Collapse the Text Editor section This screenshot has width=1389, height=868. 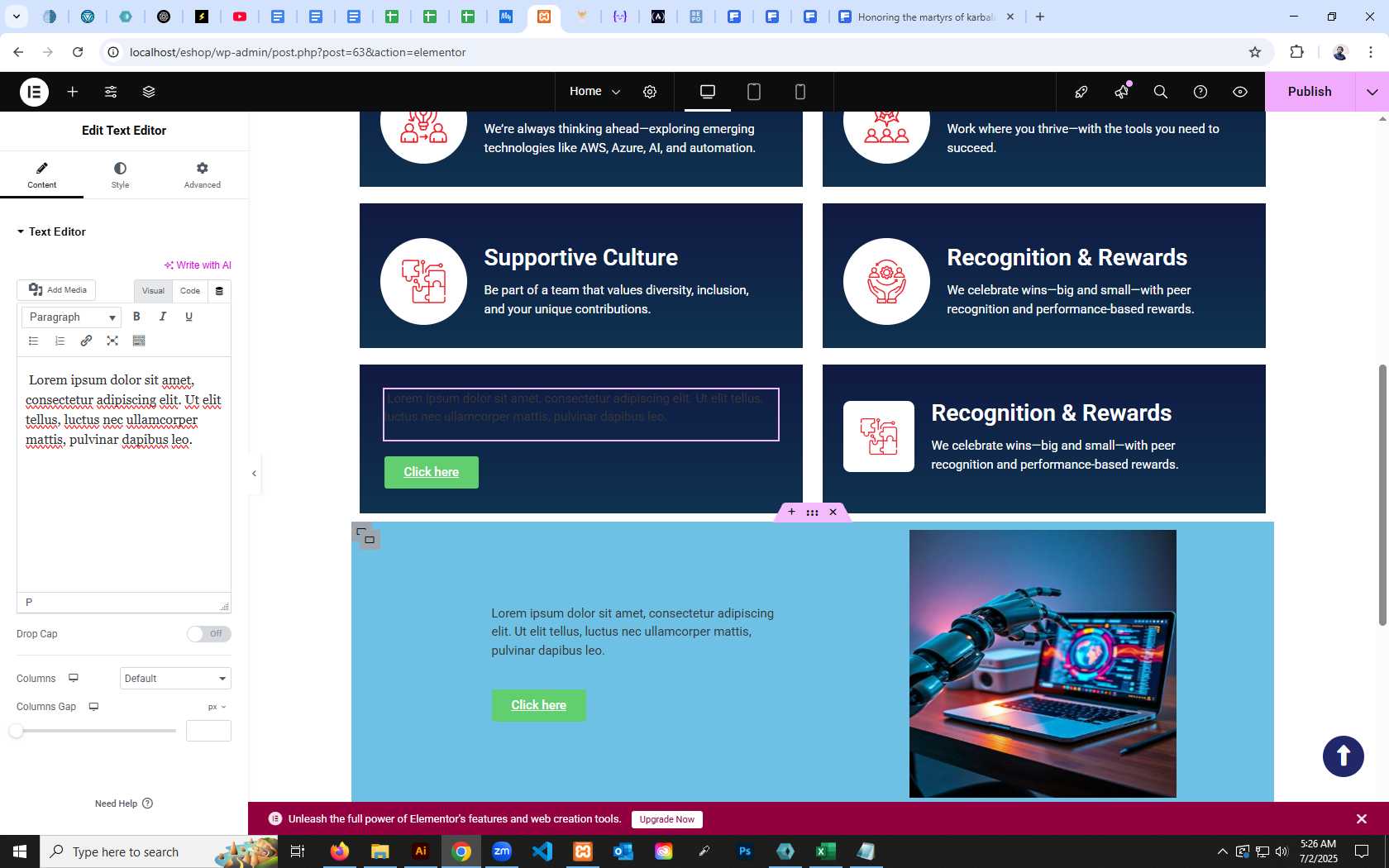tap(51, 232)
